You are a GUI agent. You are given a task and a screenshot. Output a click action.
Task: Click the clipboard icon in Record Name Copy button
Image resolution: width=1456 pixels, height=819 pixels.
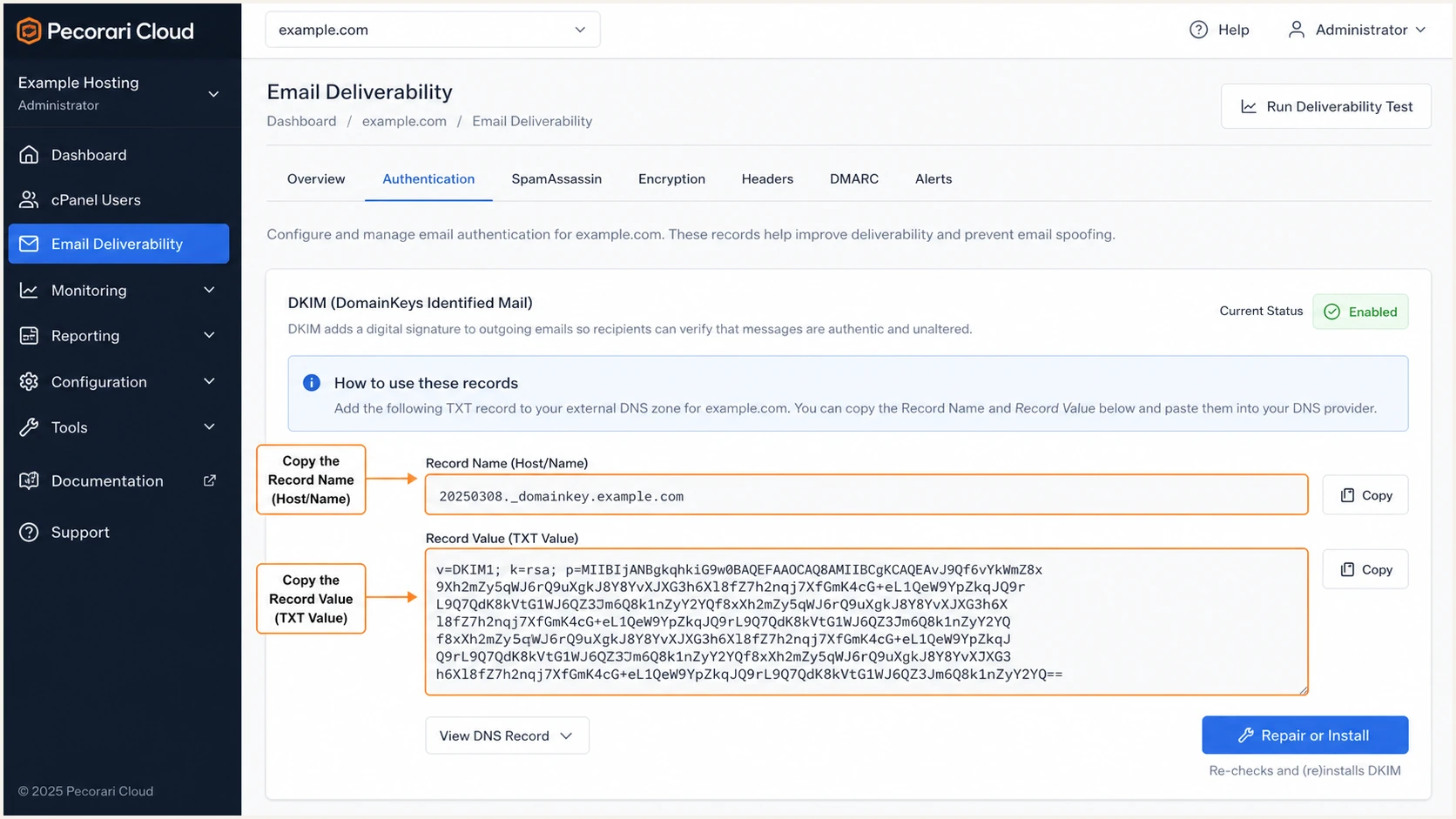click(x=1347, y=495)
